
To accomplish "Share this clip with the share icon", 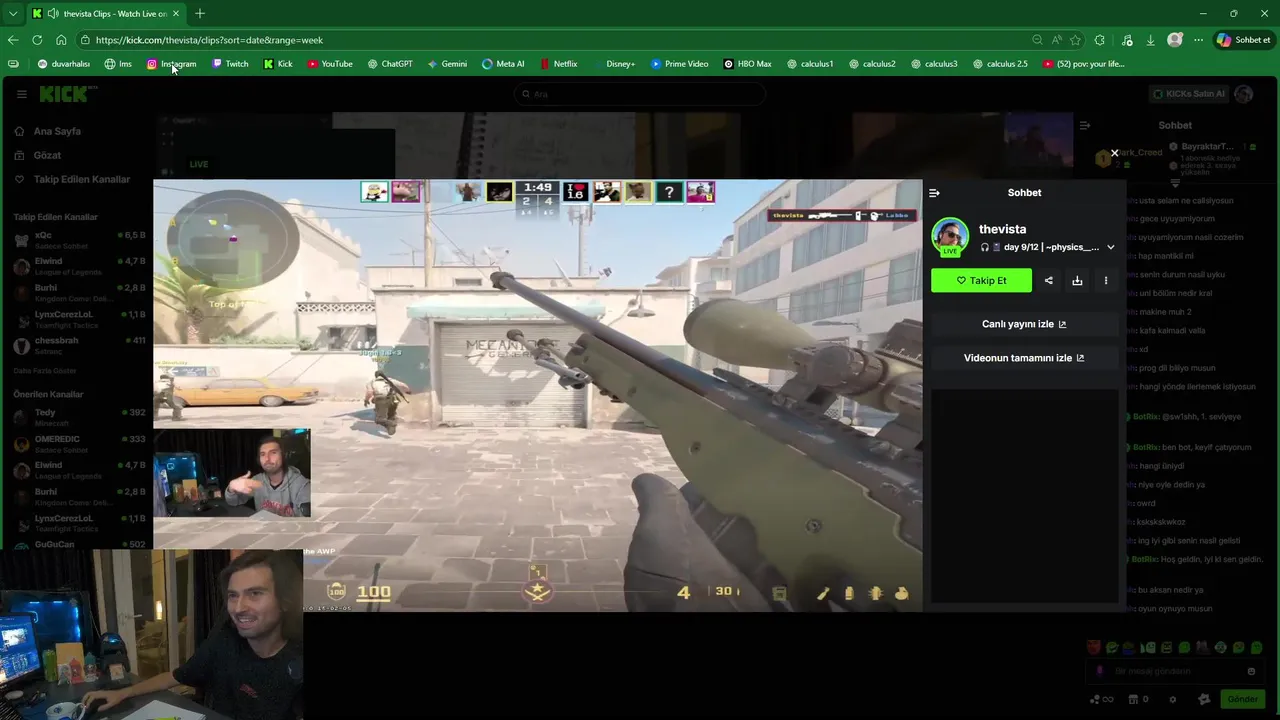I will tap(1048, 281).
